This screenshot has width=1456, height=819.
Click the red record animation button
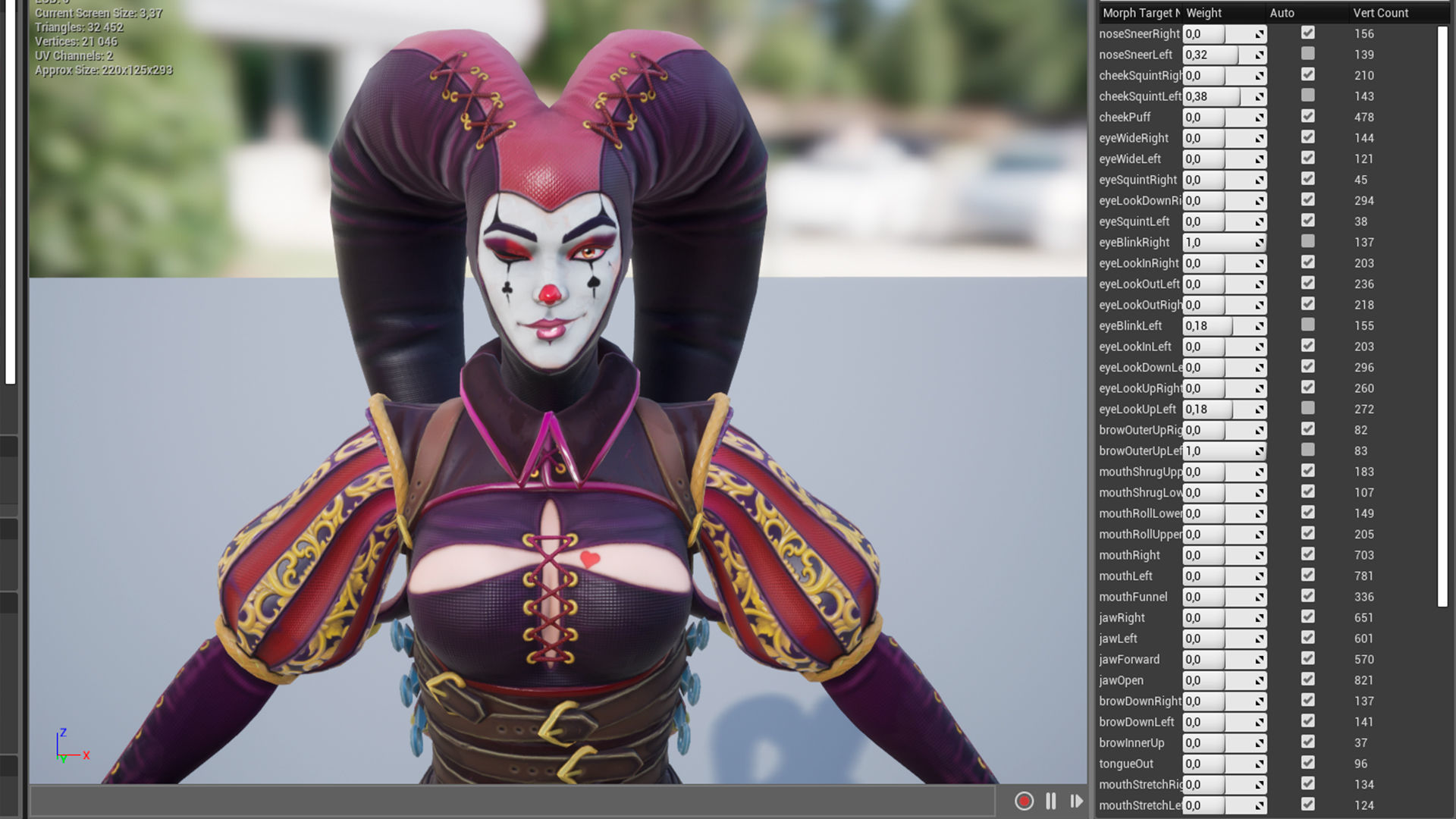pos(1024,802)
